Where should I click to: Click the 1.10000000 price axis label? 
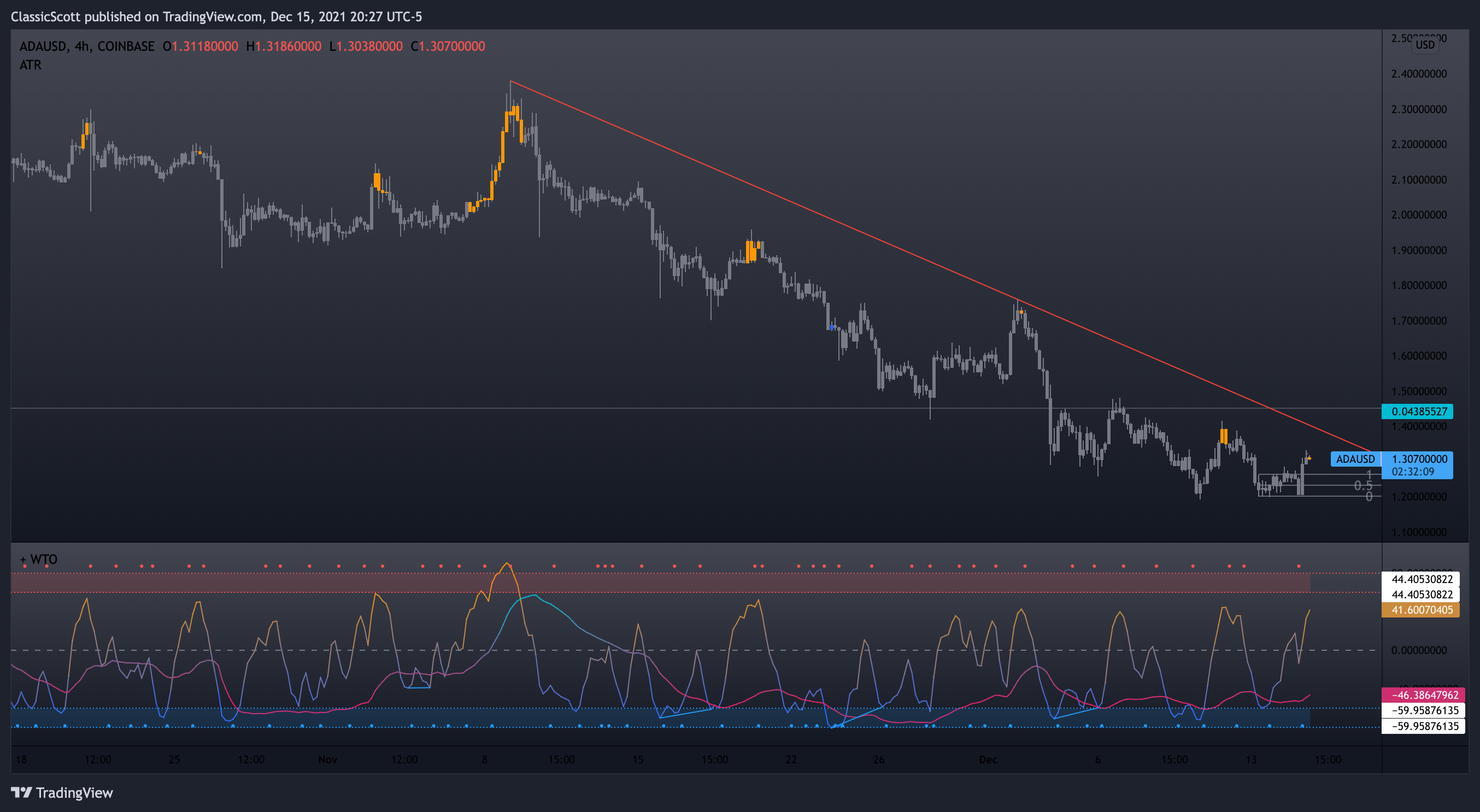tap(1419, 532)
